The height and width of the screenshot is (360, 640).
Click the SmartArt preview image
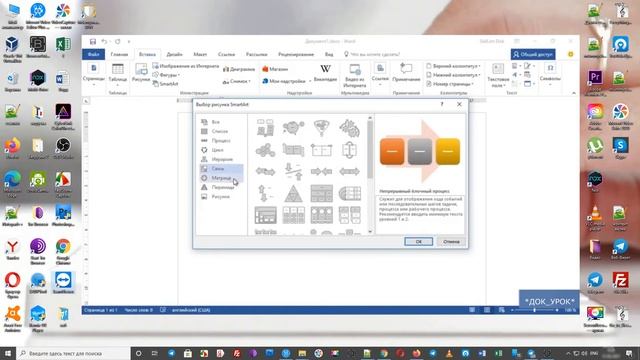[x=420, y=151]
